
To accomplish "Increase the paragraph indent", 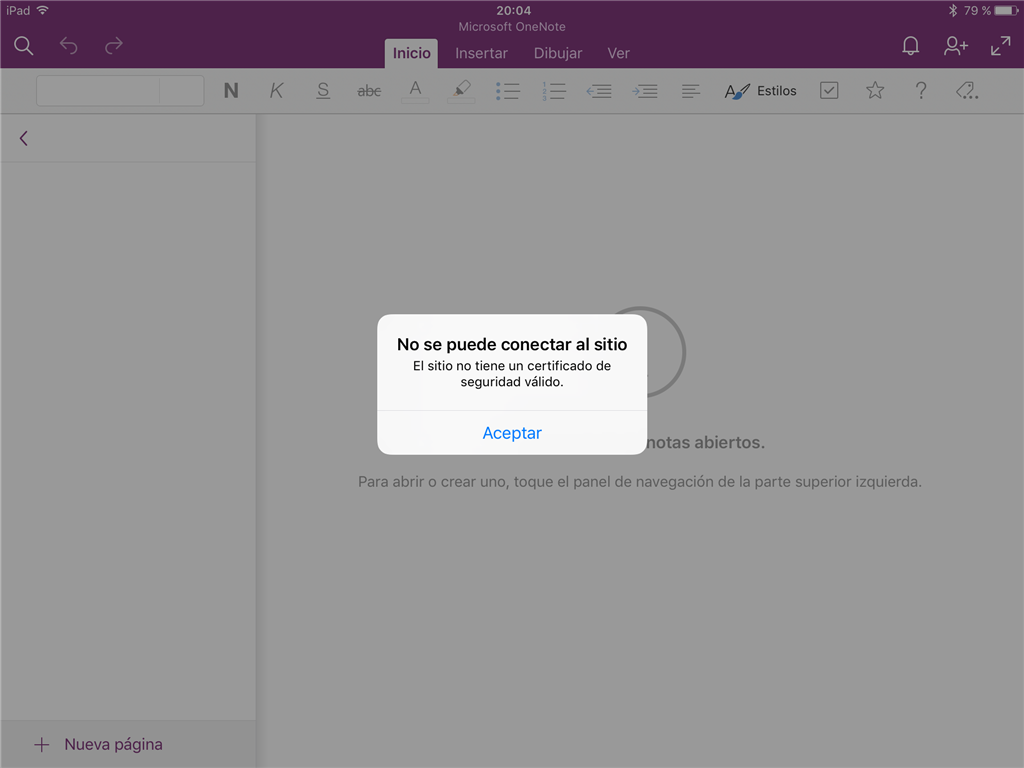I will pyautogui.click(x=645, y=91).
